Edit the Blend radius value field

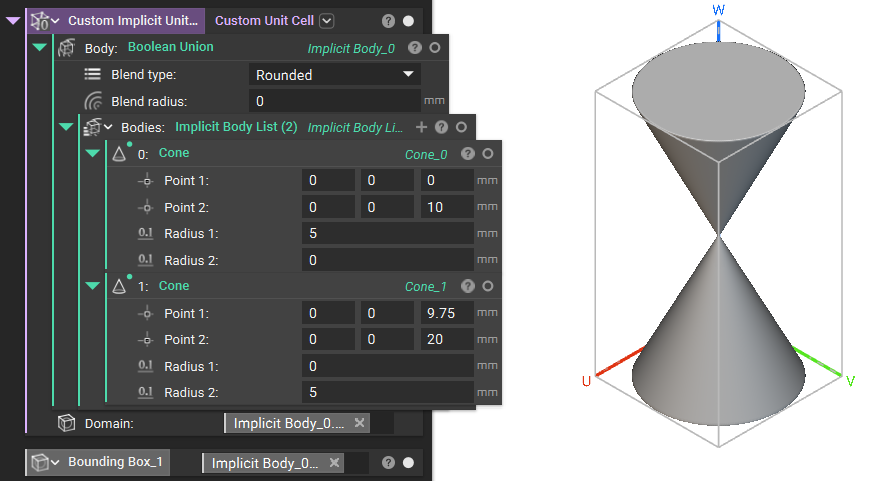pyautogui.click(x=334, y=101)
